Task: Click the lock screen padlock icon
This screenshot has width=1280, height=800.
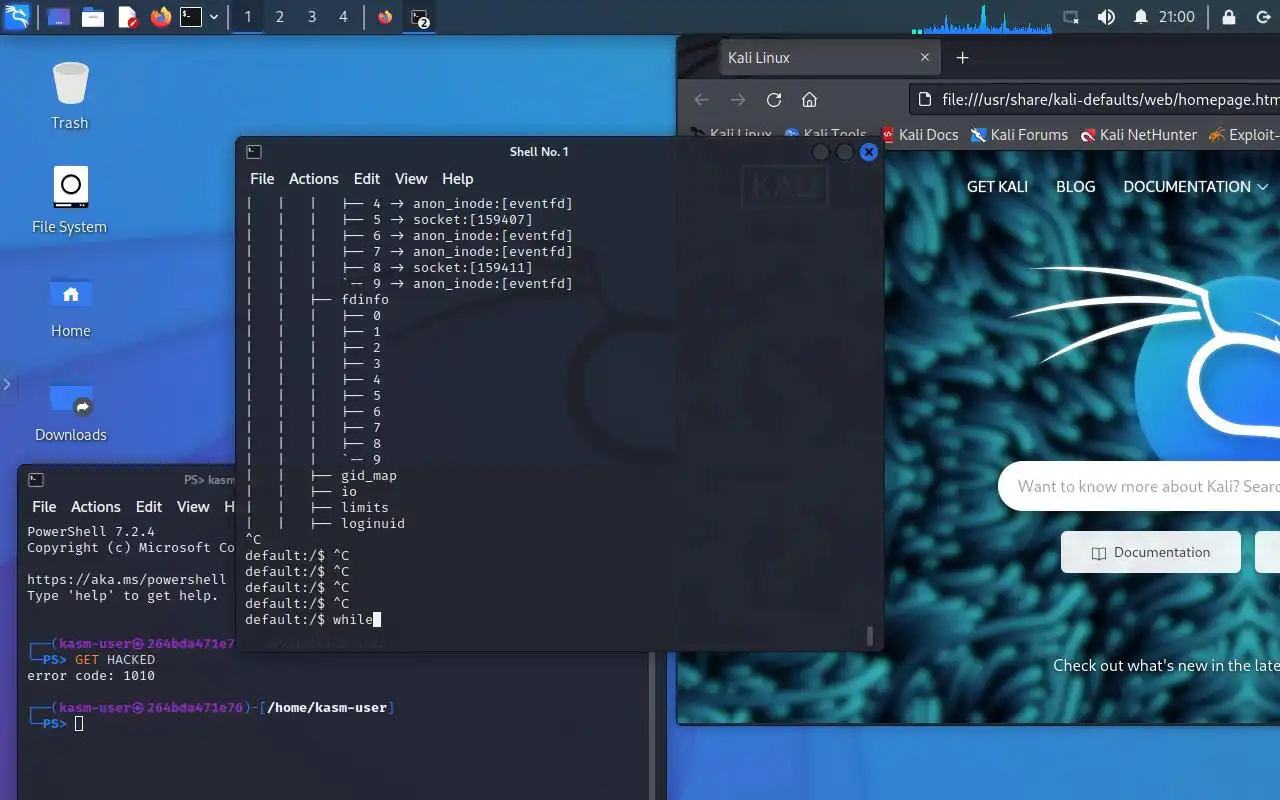Action: (x=1229, y=17)
